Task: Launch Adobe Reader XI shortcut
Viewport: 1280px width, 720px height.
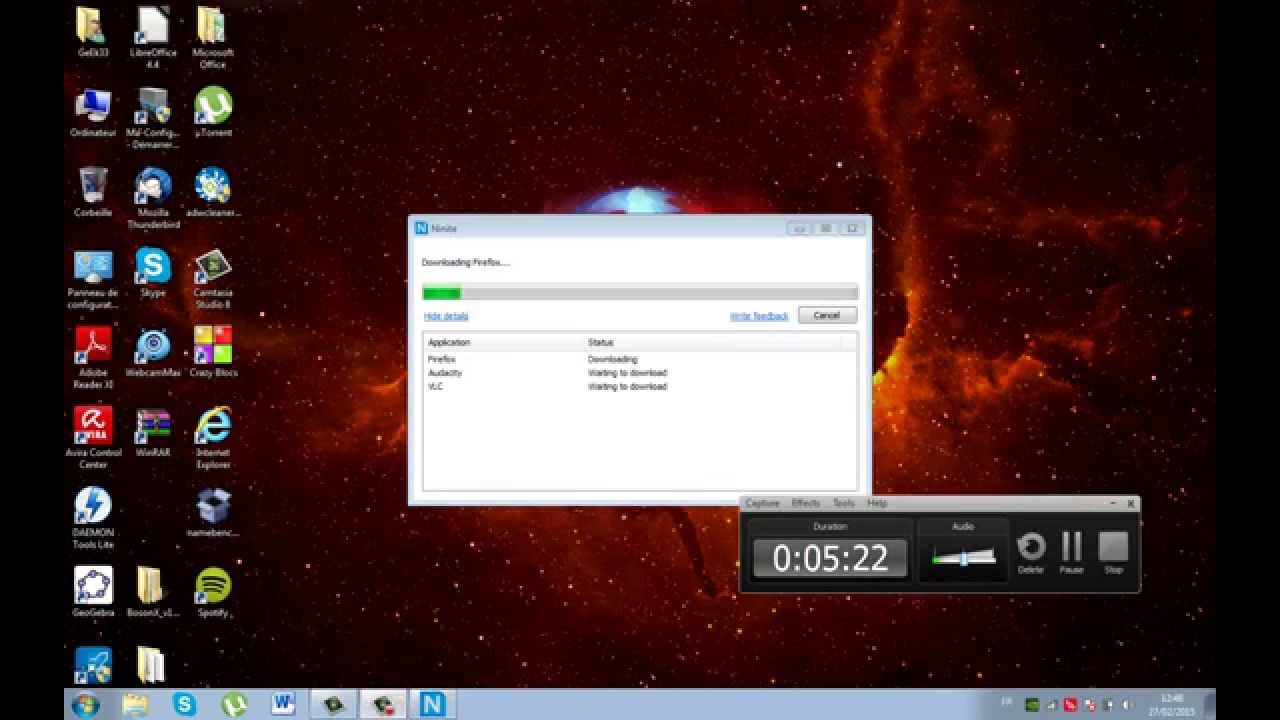Action: coord(93,358)
